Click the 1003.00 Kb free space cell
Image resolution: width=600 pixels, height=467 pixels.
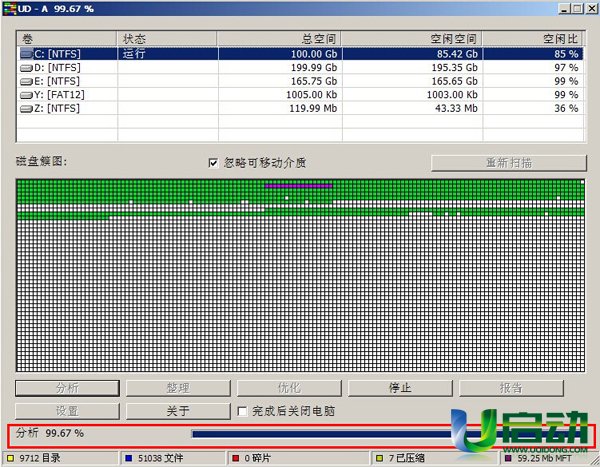[412, 95]
